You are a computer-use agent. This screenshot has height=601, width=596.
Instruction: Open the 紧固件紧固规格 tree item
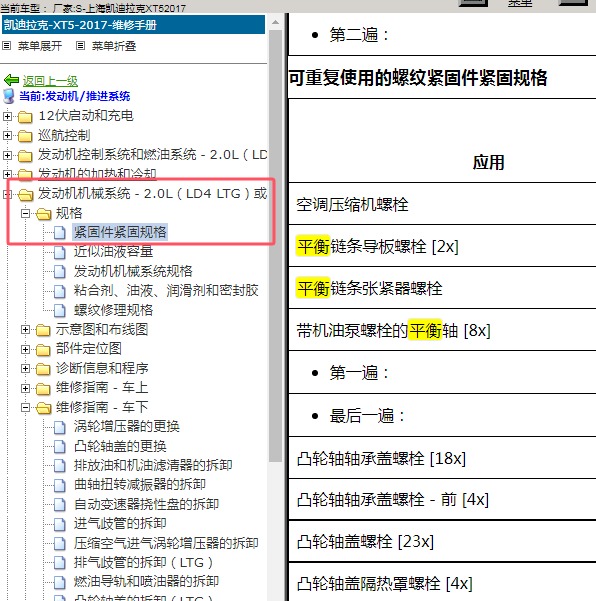(x=120, y=232)
